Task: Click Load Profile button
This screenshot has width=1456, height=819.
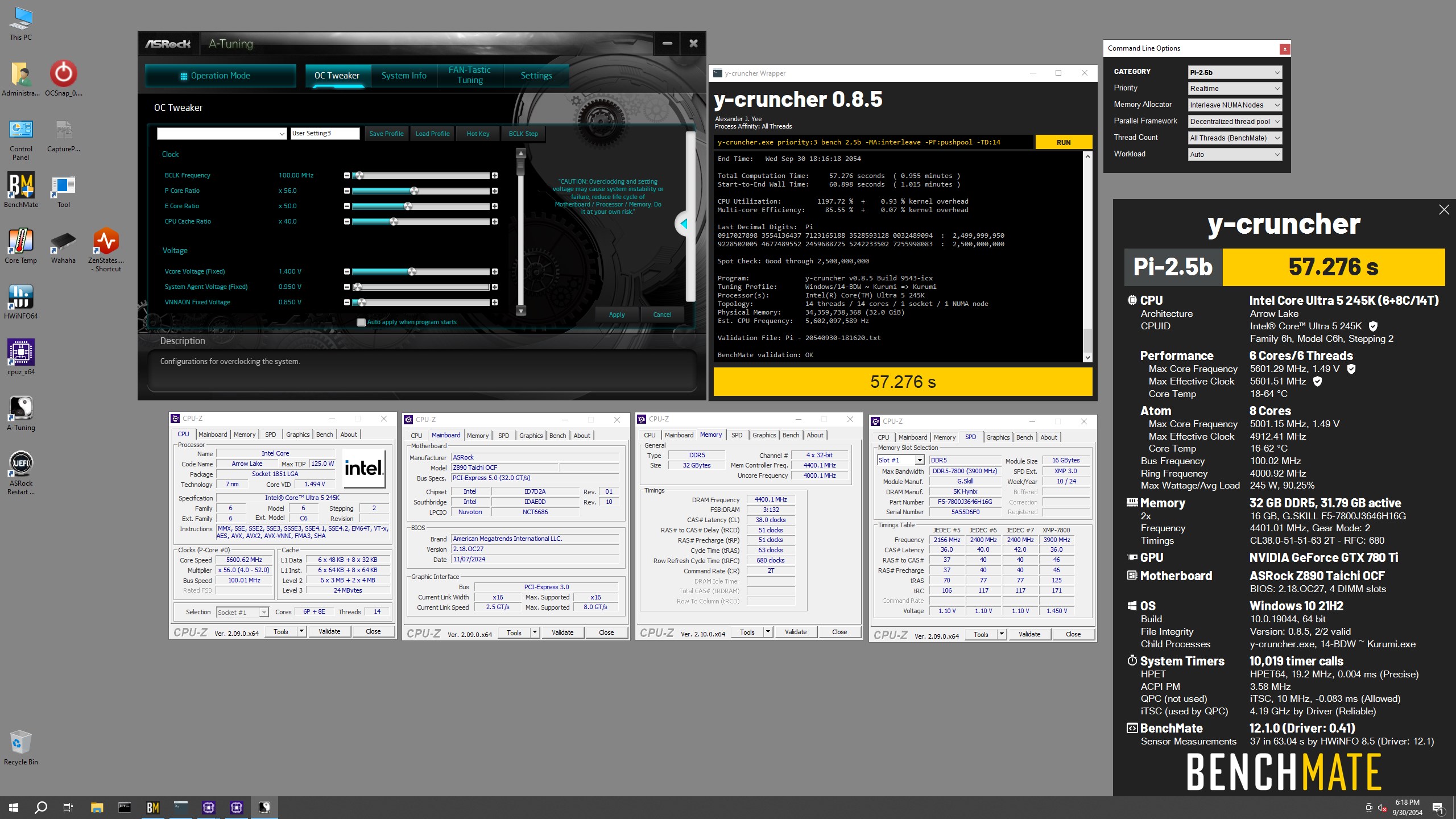Action: coord(432,134)
